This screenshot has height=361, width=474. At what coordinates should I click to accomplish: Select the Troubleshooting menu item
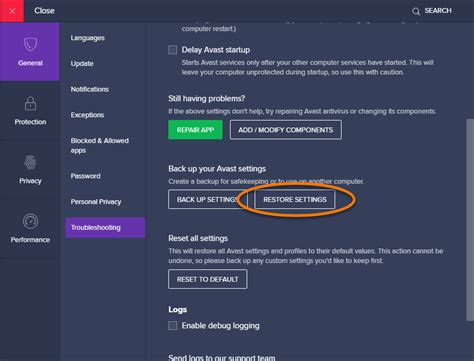click(x=105, y=228)
